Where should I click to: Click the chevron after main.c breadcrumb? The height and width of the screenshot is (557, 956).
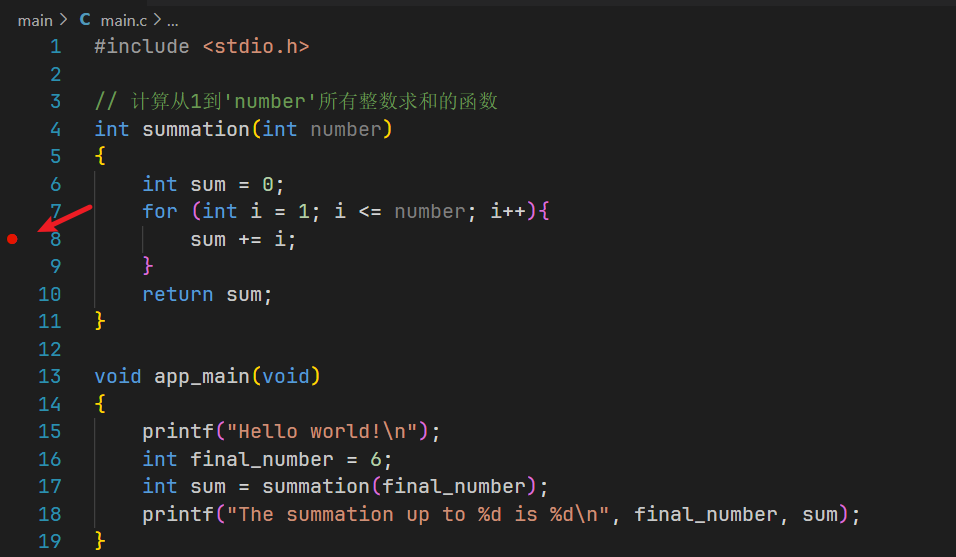click(x=157, y=20)
